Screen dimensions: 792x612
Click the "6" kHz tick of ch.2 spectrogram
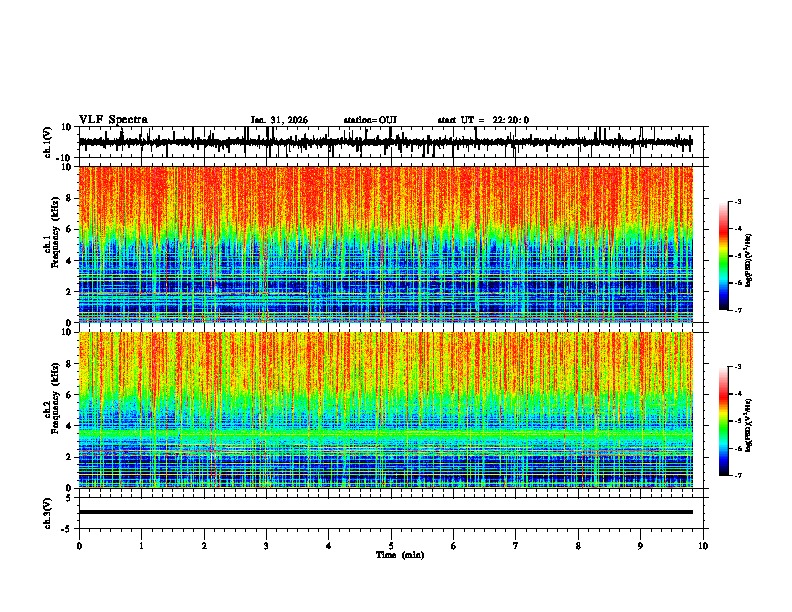pyautogui.click(x=70, y=395)
